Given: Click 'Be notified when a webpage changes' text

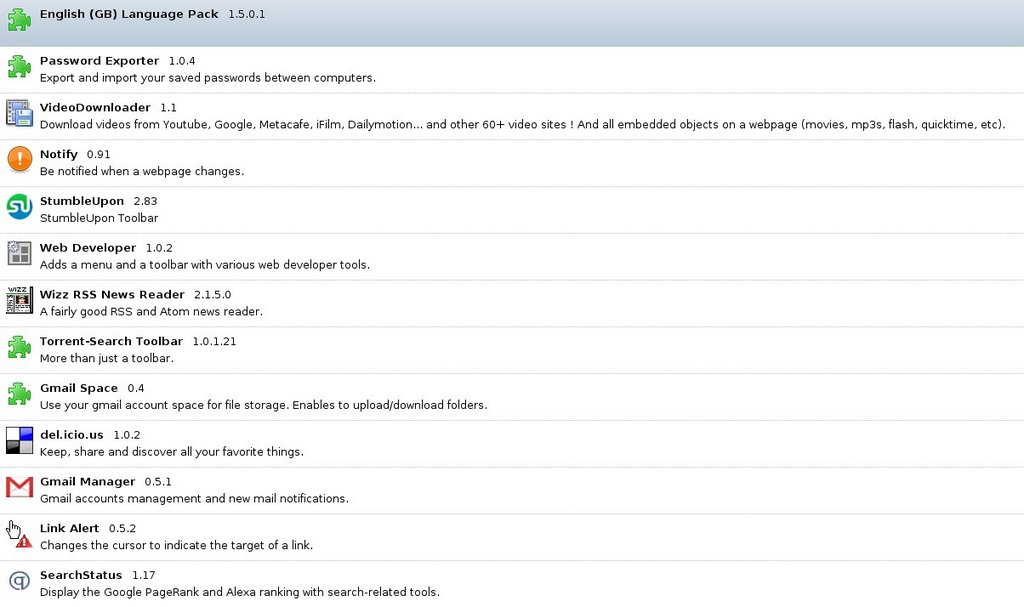Looking at the screenshot, I should pos(142,171).
